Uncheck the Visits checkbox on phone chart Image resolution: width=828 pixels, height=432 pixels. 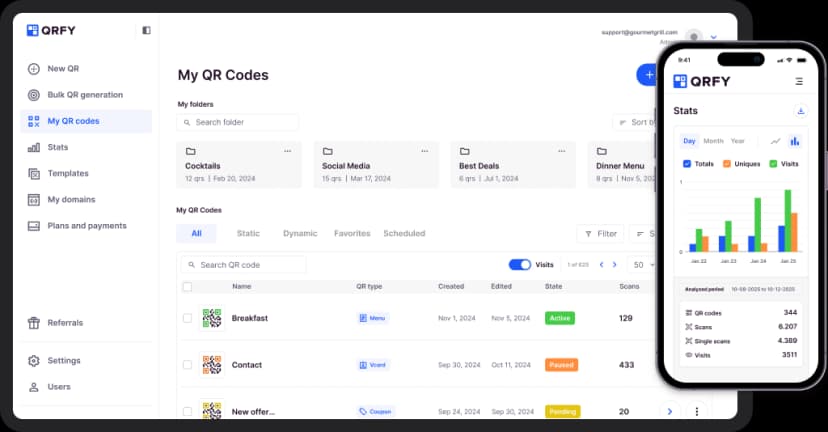(x=773, y=164)
